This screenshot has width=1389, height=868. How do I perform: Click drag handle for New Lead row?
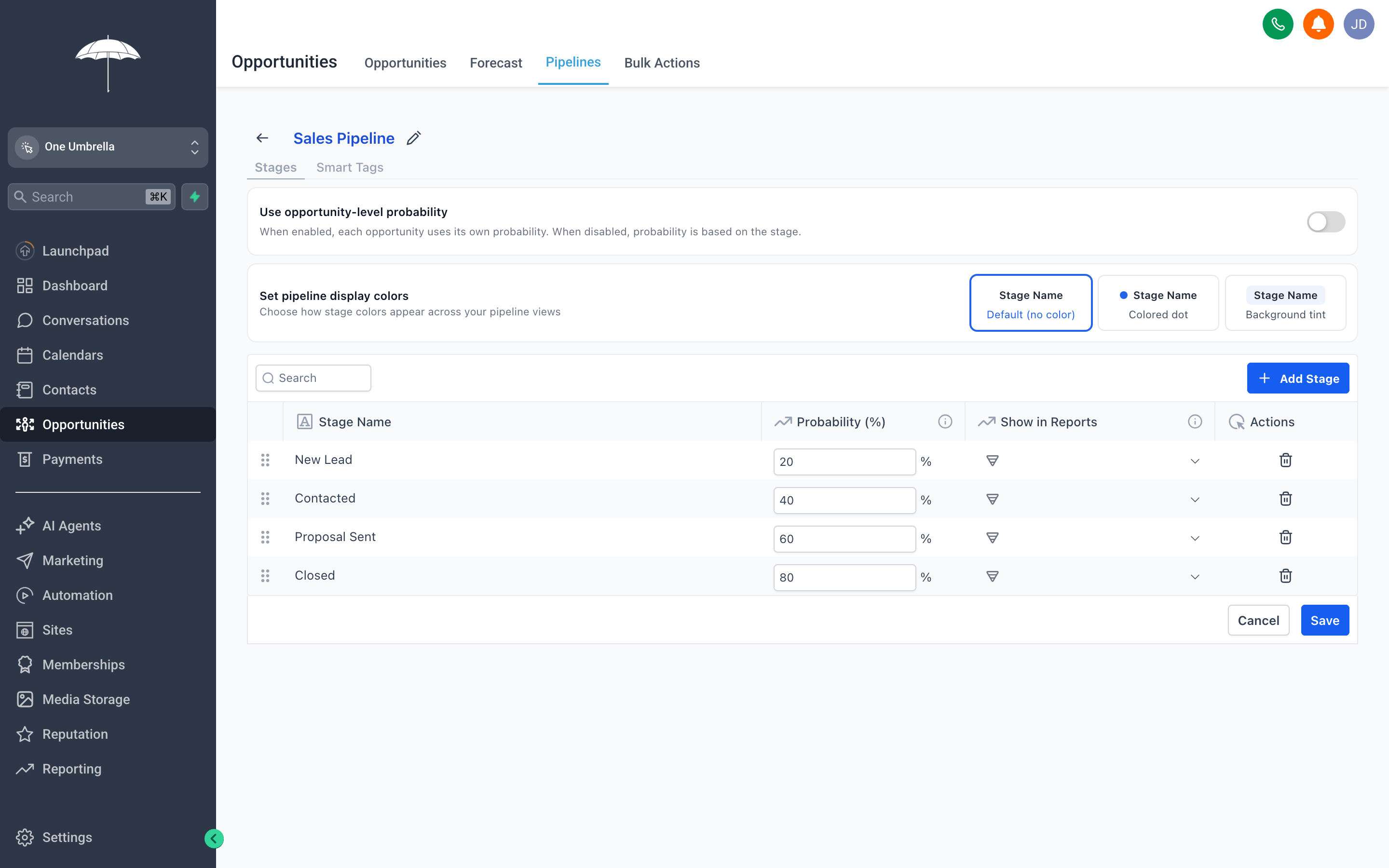pyautogui.click(x=265, y=460)
